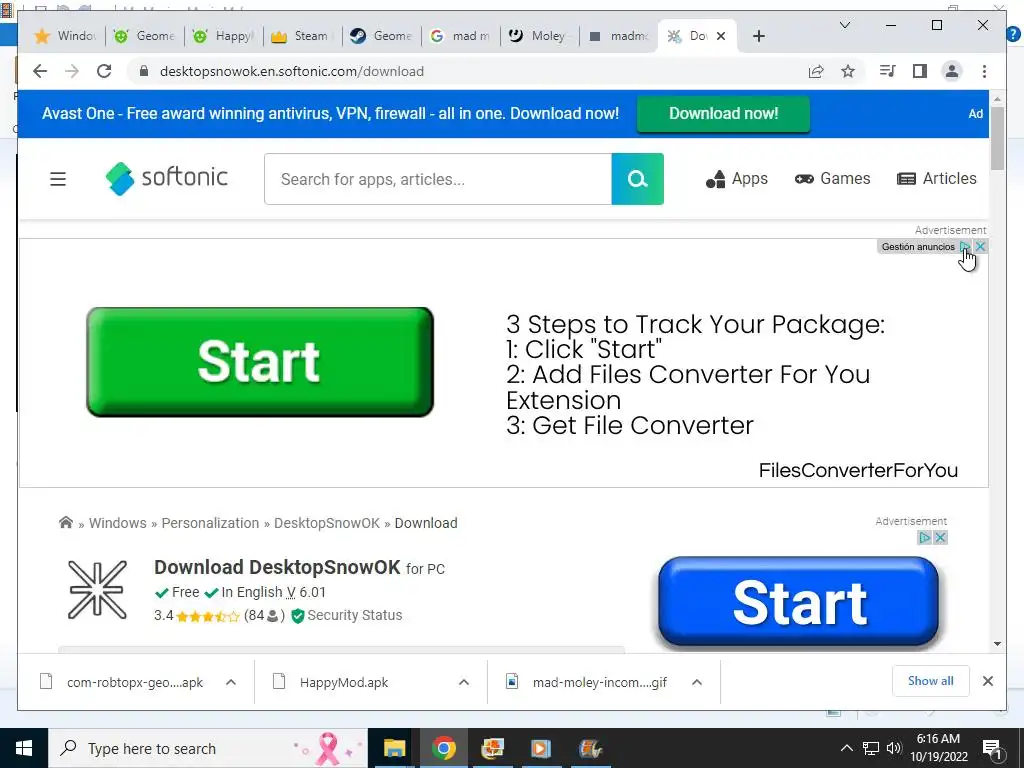Switch to the Steam tab
This screenshot has height=768, width=1024.
[x=303, y=36]
